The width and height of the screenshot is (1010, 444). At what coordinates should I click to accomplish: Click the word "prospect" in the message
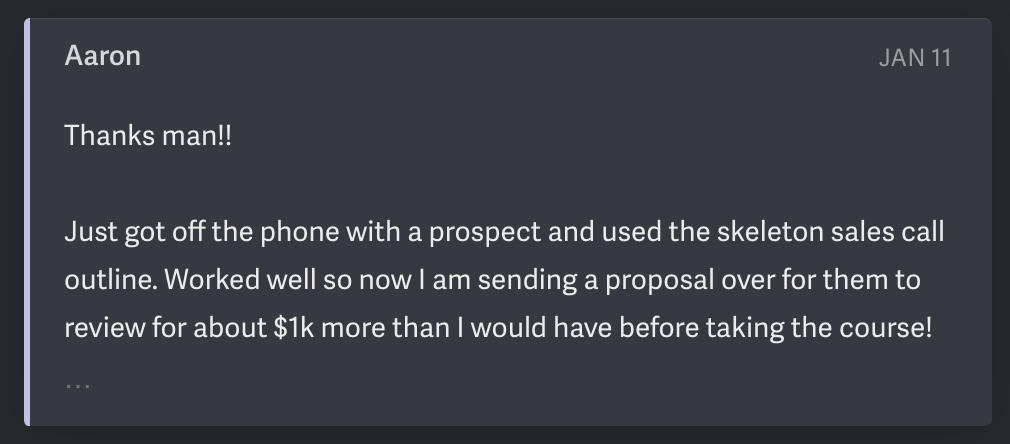click(485, 233)
